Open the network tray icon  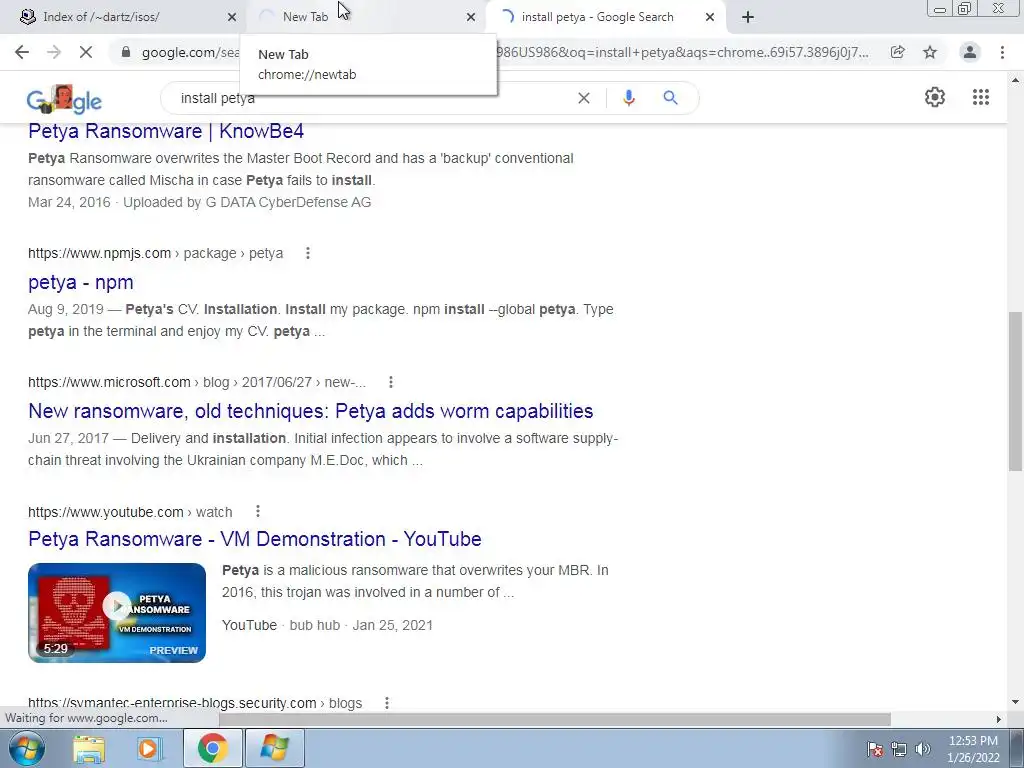(899, 749)
